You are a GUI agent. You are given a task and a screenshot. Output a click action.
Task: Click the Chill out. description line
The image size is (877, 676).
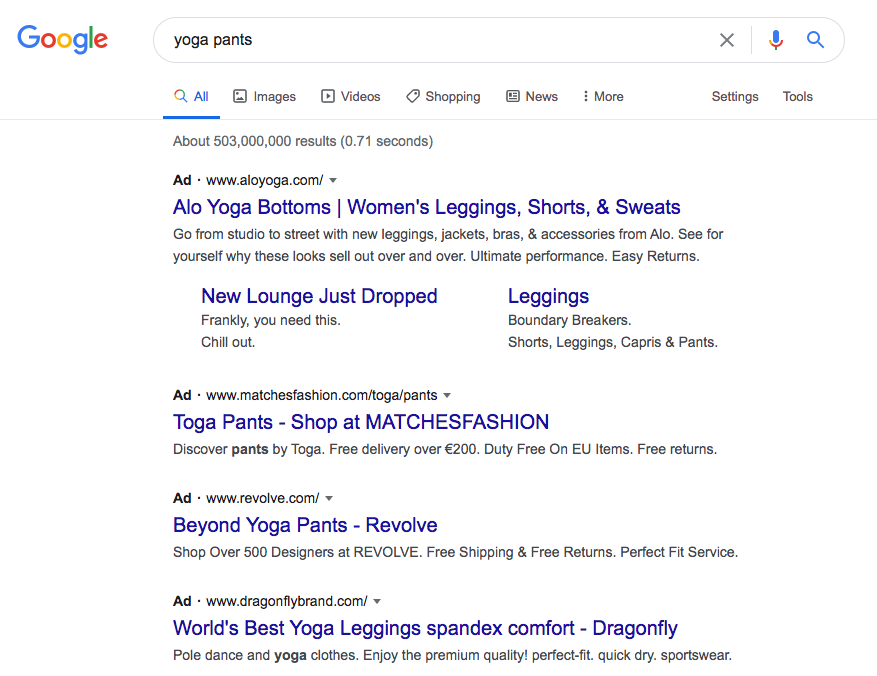pos(228,342)
